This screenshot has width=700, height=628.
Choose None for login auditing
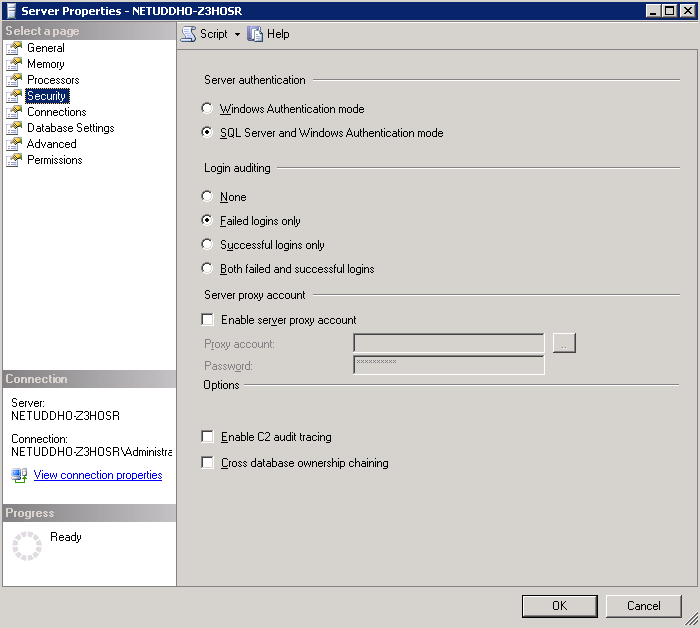(x=207, y=197)
